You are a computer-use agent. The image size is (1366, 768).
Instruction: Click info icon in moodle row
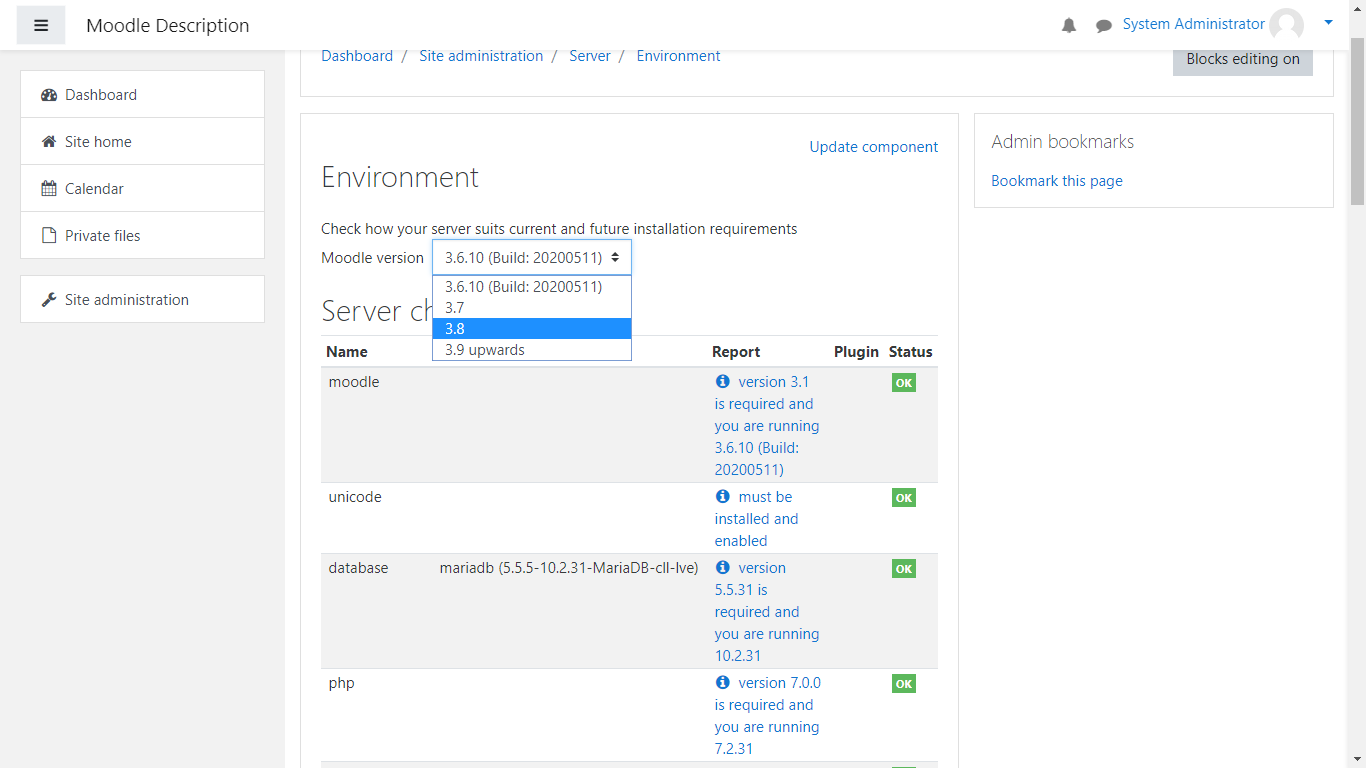click(x=723, y=382)
